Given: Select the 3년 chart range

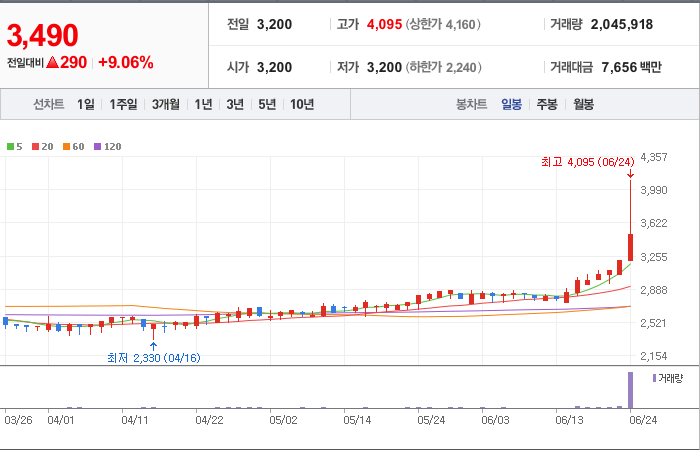Looking at the screenshot, I should click(x=235, y=104).
